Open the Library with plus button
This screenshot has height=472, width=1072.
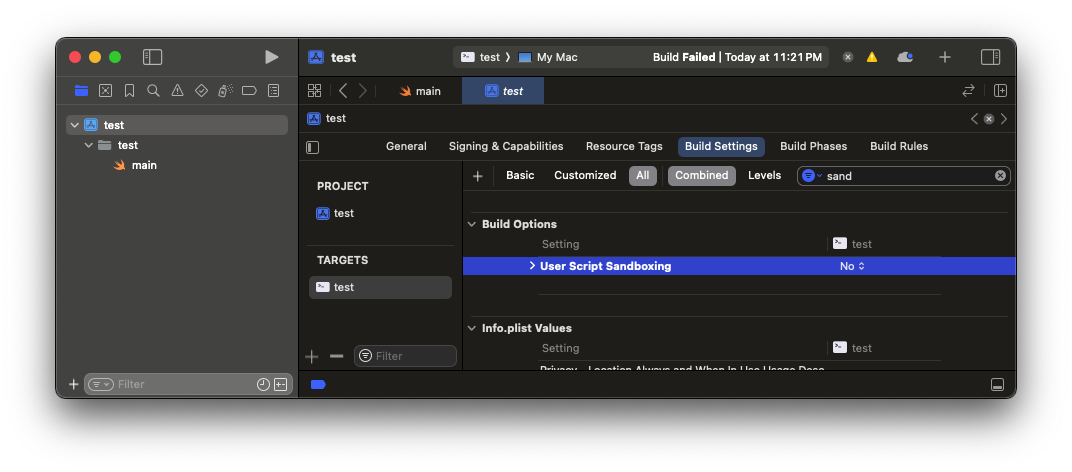click(945, 57)
